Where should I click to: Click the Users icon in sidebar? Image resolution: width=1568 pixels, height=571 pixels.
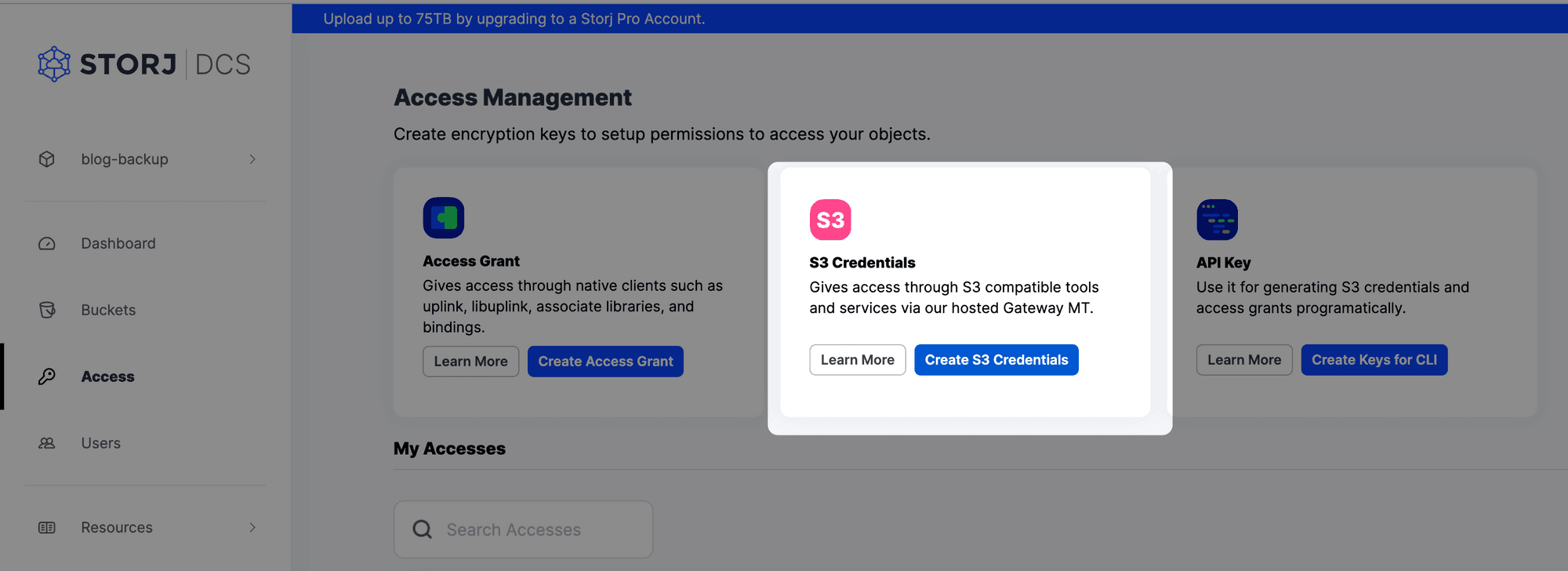47,443
